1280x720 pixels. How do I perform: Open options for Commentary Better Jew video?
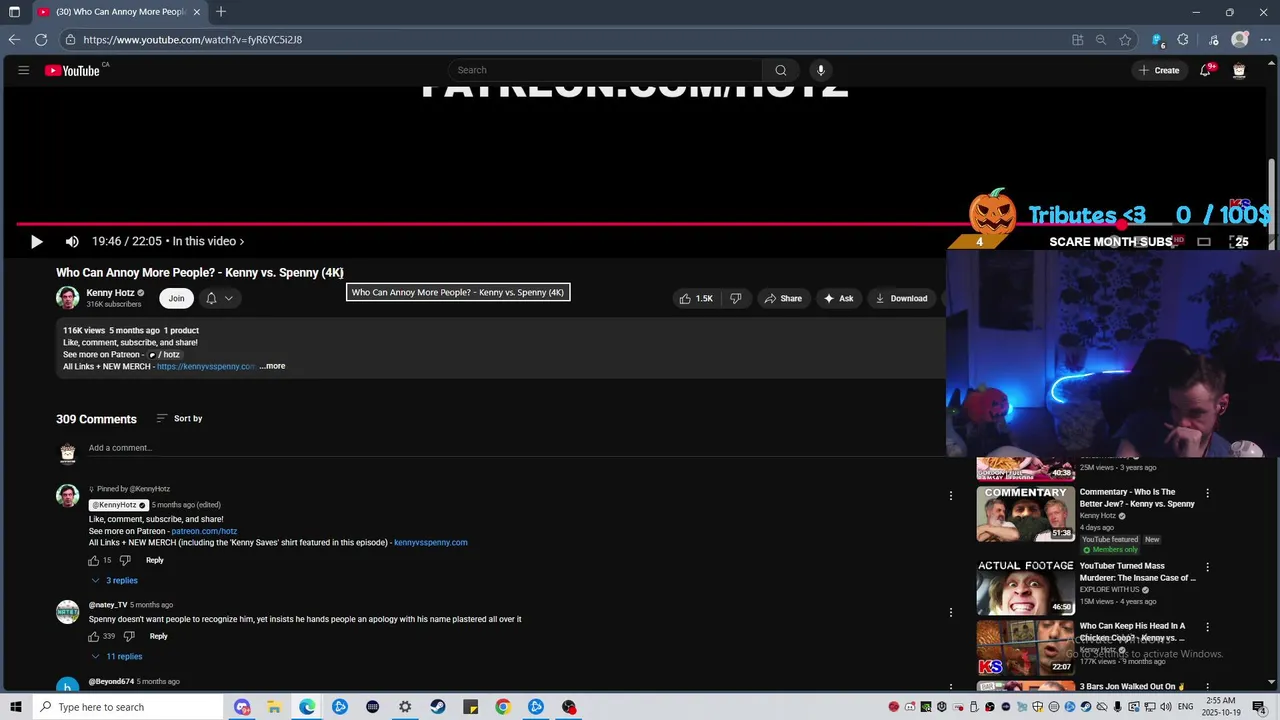coord(1207,493)
